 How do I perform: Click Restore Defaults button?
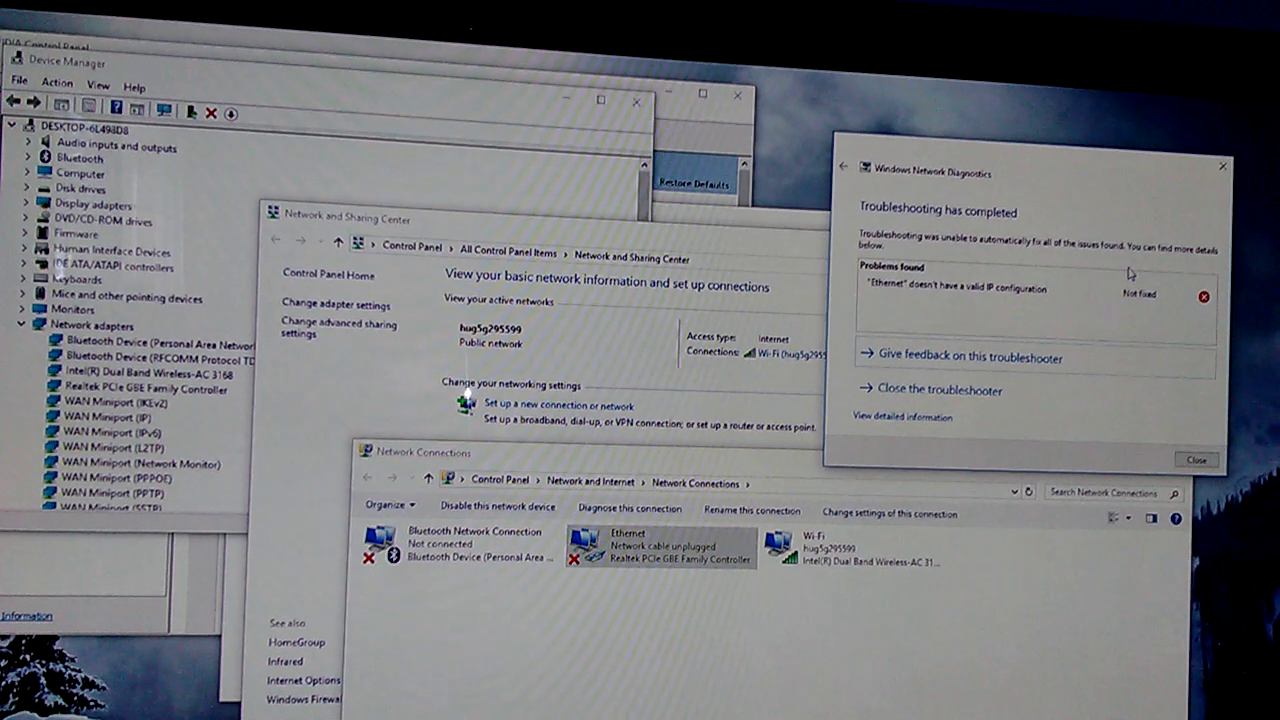coord(694,184)
